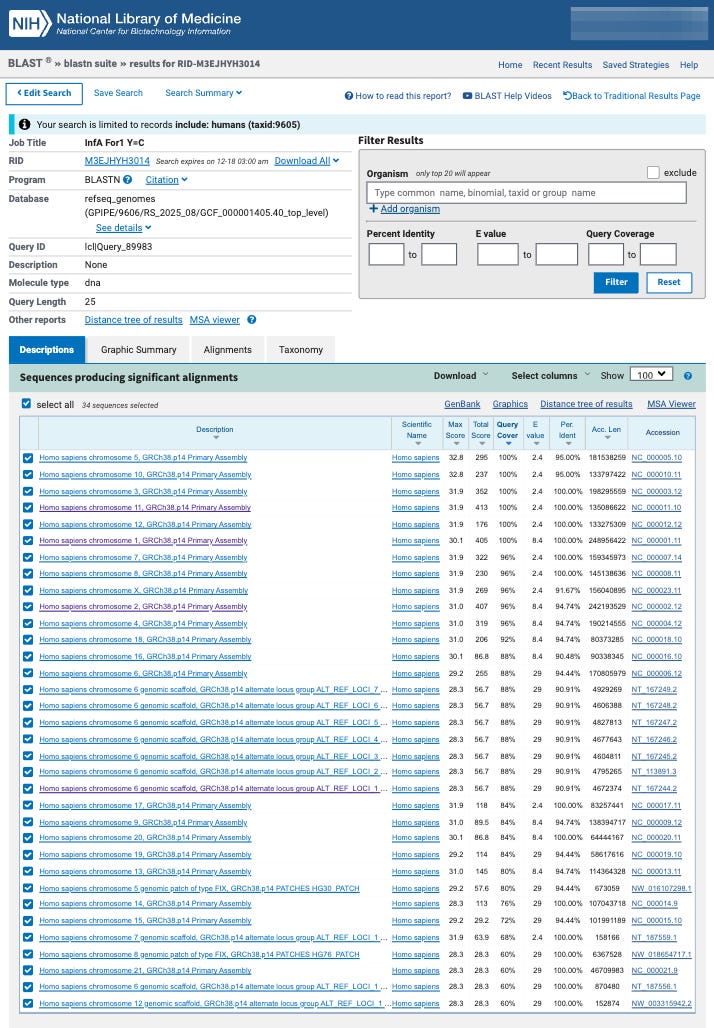Viewport: 714px width, 1028px height.
Task: Open the Download dropdown in results bar
Action: (x=461, y=376)
